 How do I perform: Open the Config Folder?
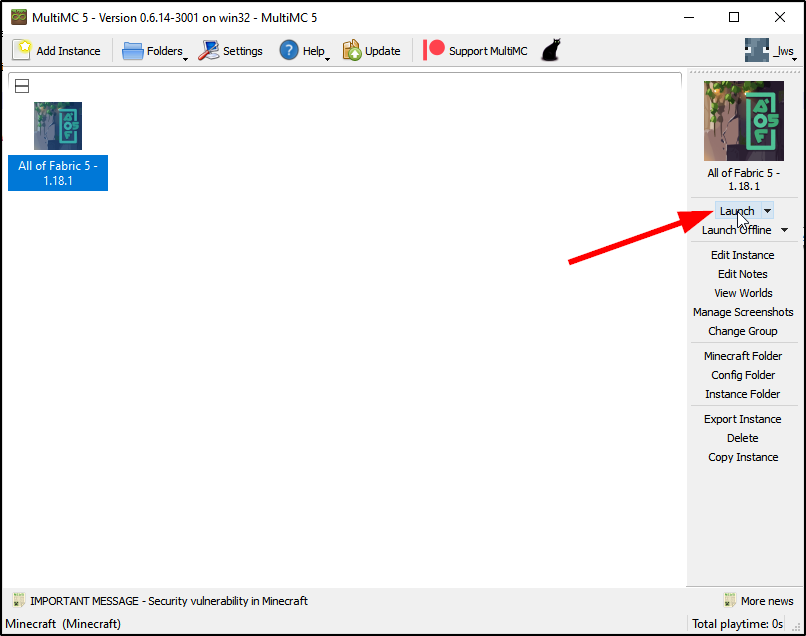[x=743, y=375]
